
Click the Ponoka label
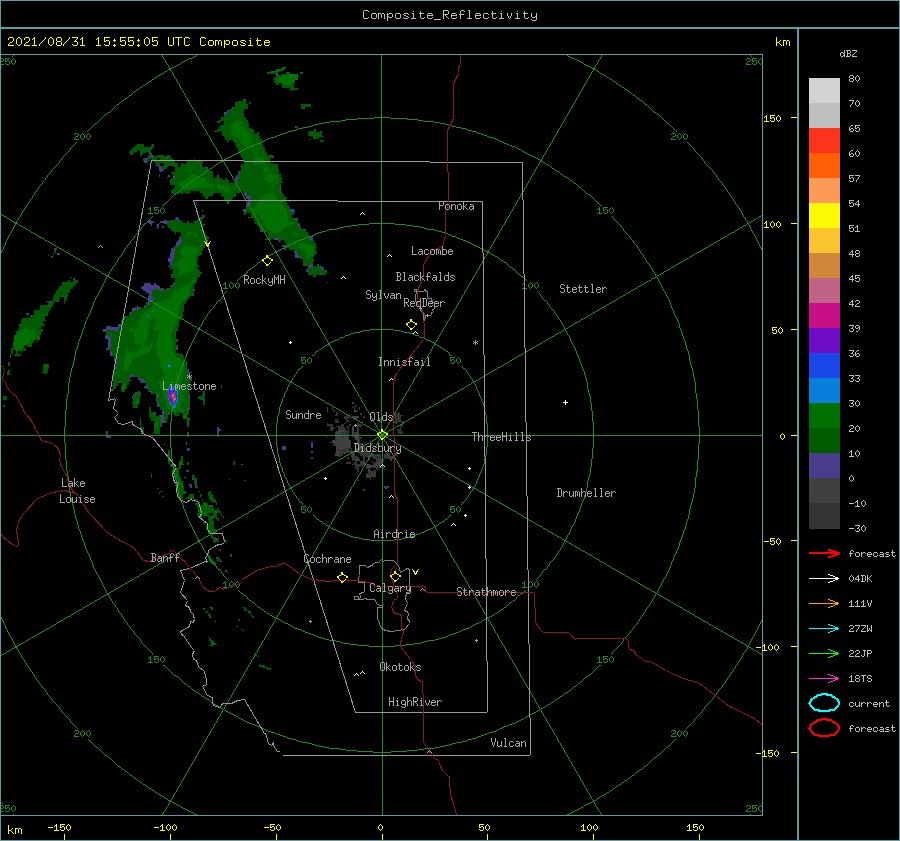point(456,206)
